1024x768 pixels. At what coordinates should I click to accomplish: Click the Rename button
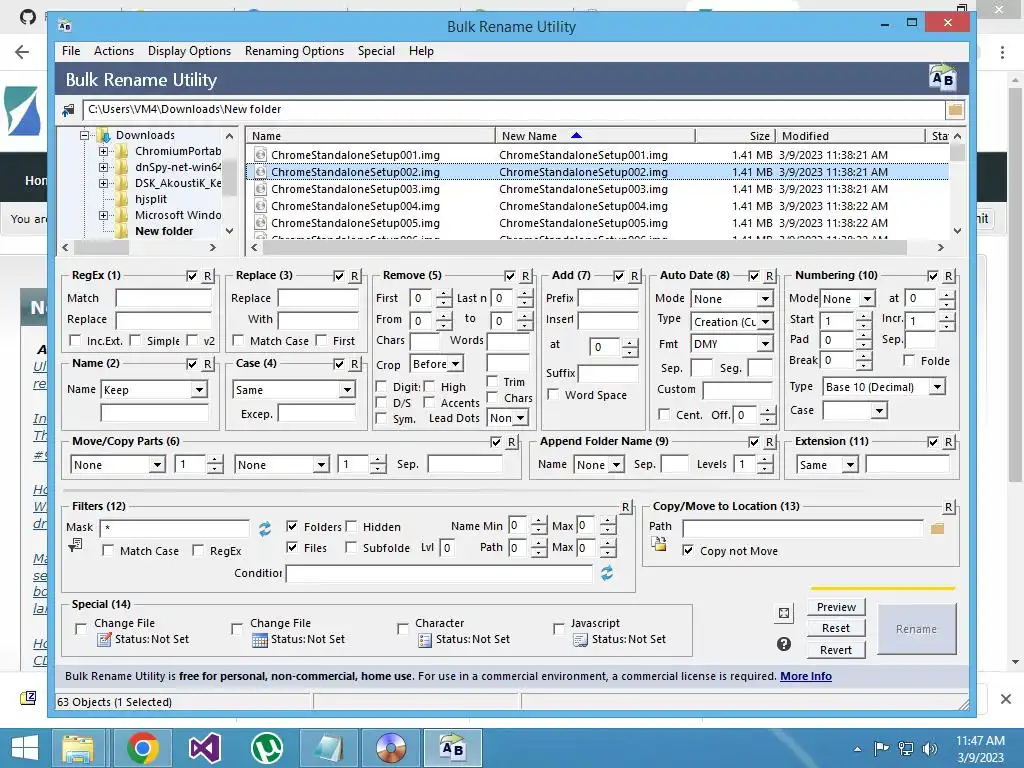(x=916, y=629)
